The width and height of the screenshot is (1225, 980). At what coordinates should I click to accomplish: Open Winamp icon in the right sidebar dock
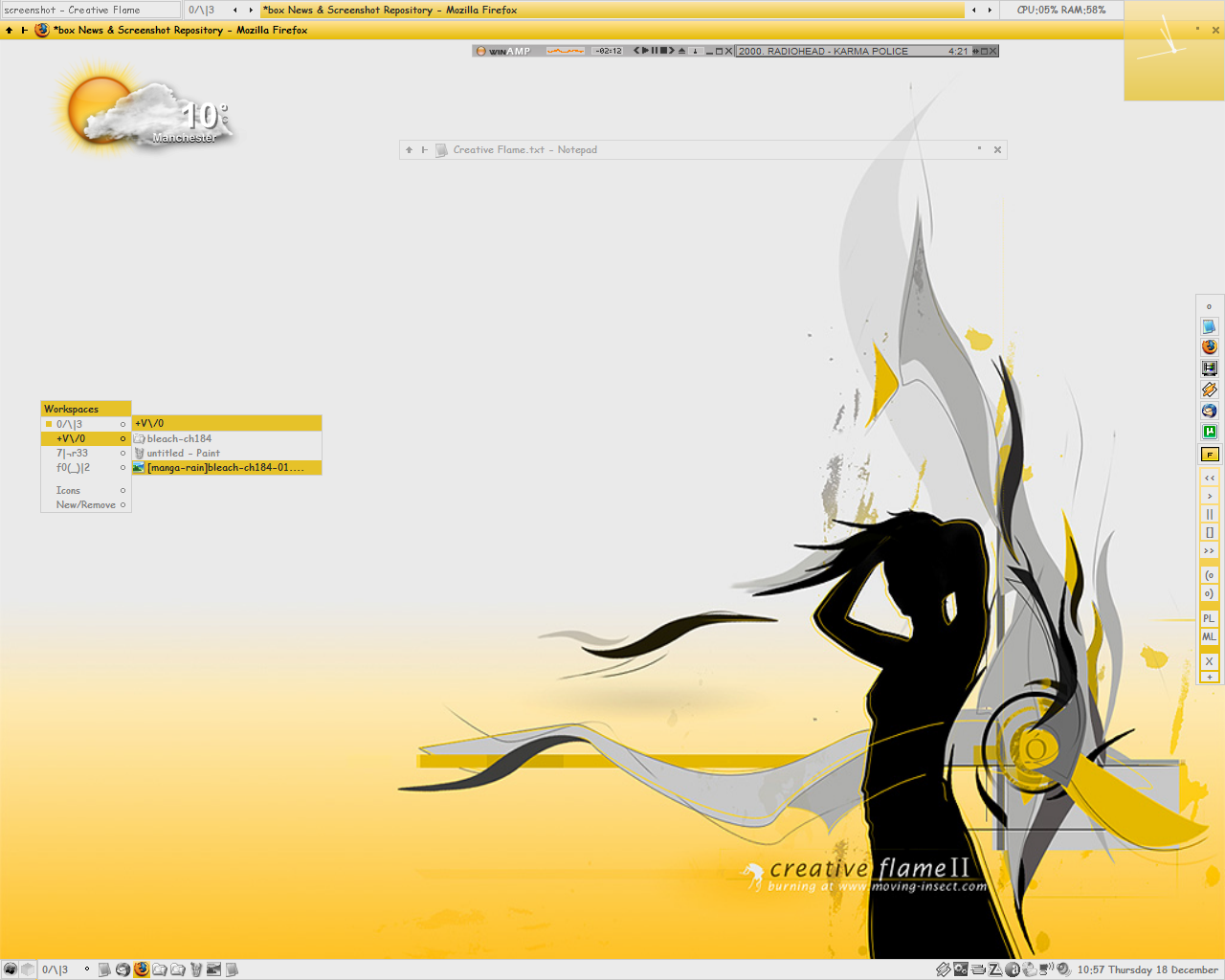click(x=1210, y=390)
